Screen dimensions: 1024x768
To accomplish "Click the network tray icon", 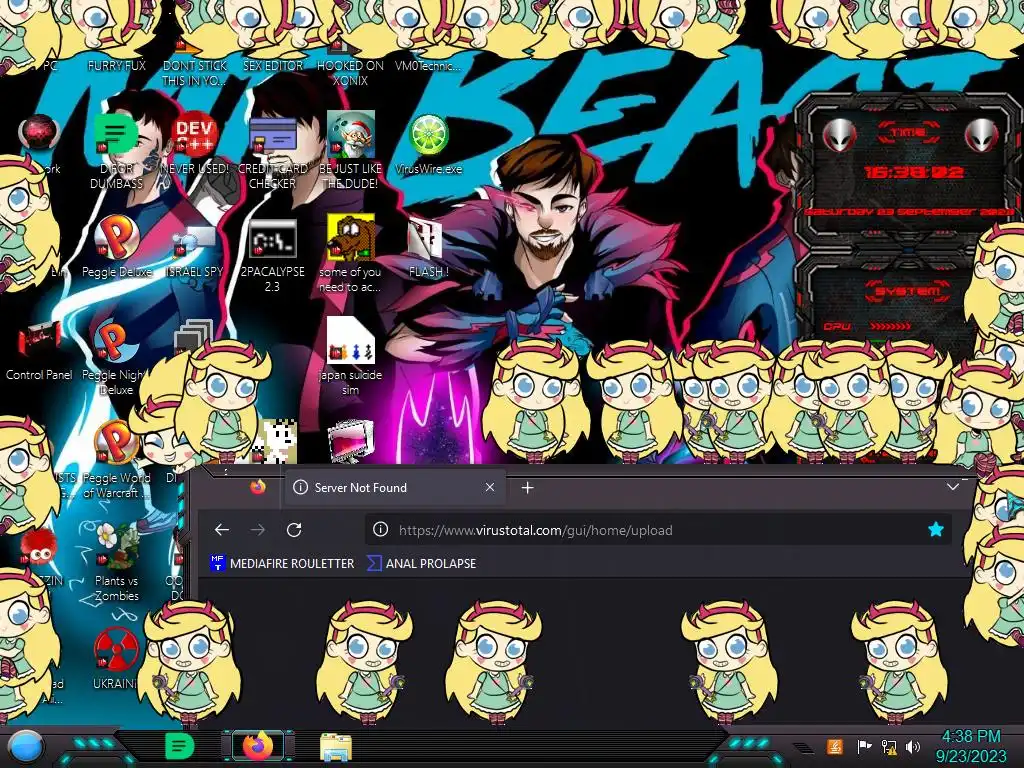I will coord(889,746).
